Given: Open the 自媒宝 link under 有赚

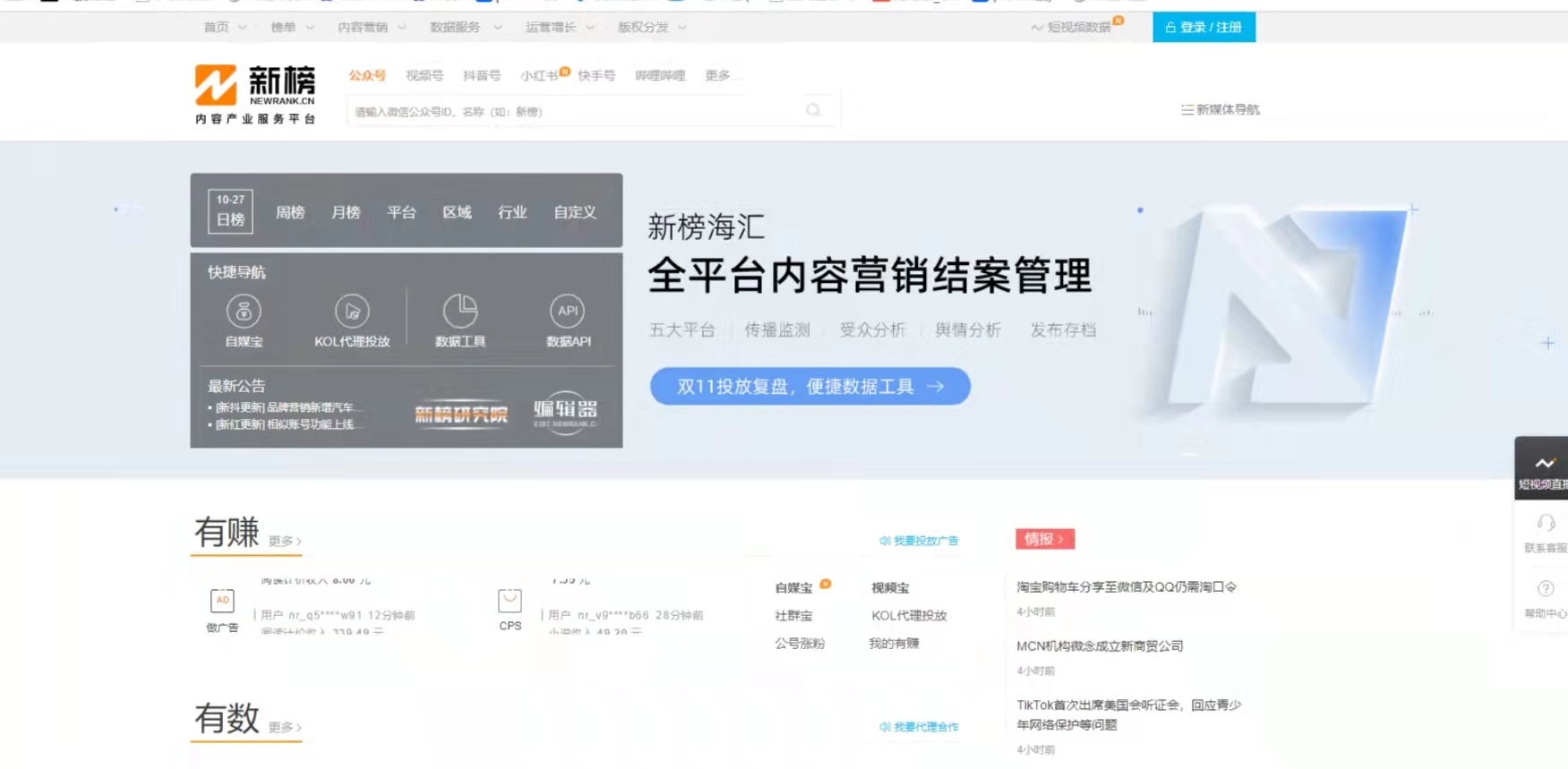Looking at the screenshot, I should [x=793, y=588].
